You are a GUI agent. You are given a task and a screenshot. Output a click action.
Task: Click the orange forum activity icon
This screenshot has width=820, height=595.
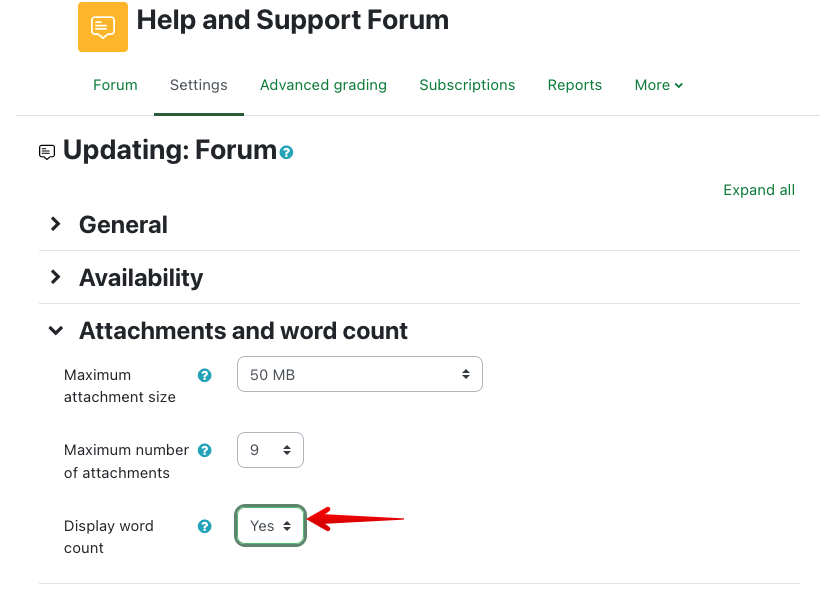click(103, 27)
